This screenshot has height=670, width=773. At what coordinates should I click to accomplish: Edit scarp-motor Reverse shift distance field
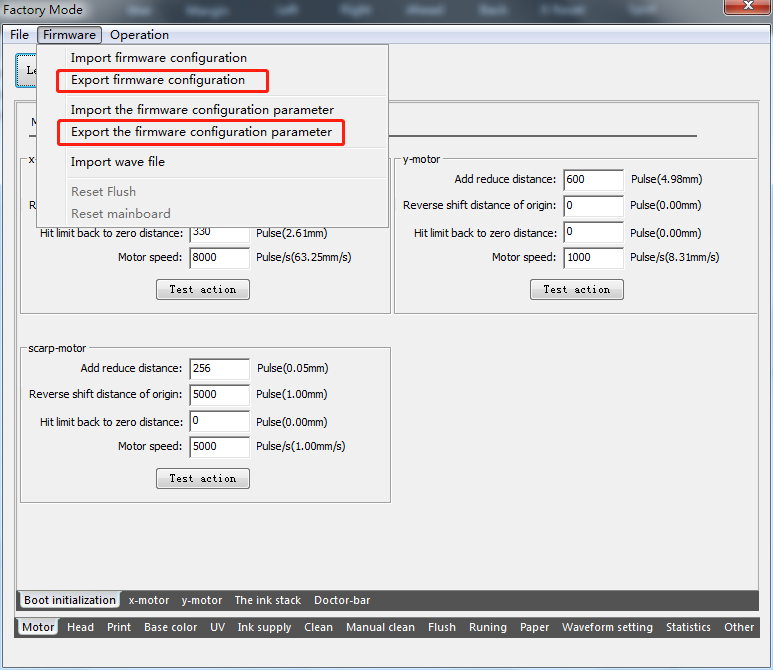[219, 395]
